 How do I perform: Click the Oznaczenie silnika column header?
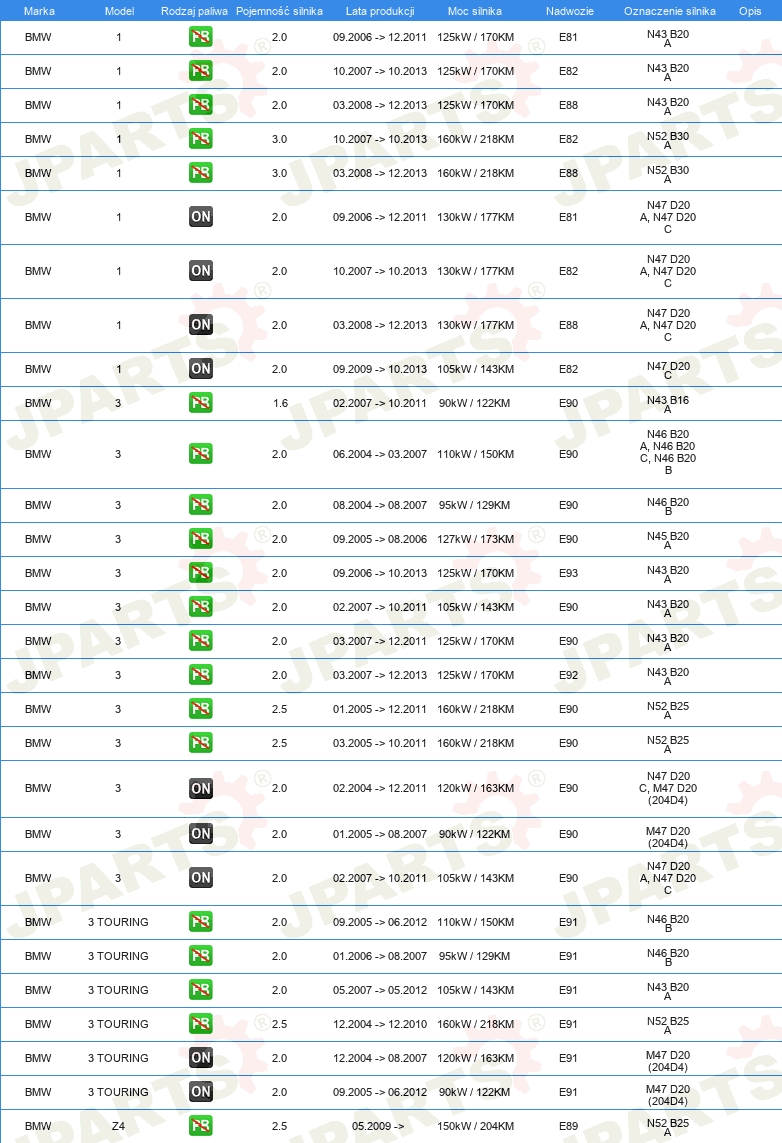click(669, 11)
